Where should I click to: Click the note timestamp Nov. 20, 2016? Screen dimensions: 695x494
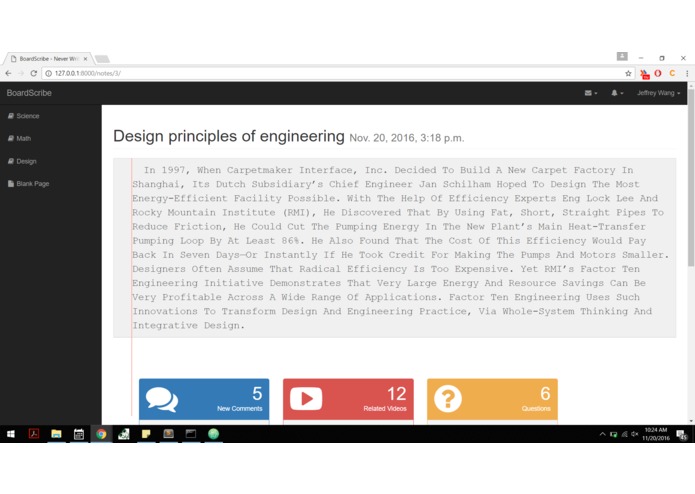click(x=407, y=138)
